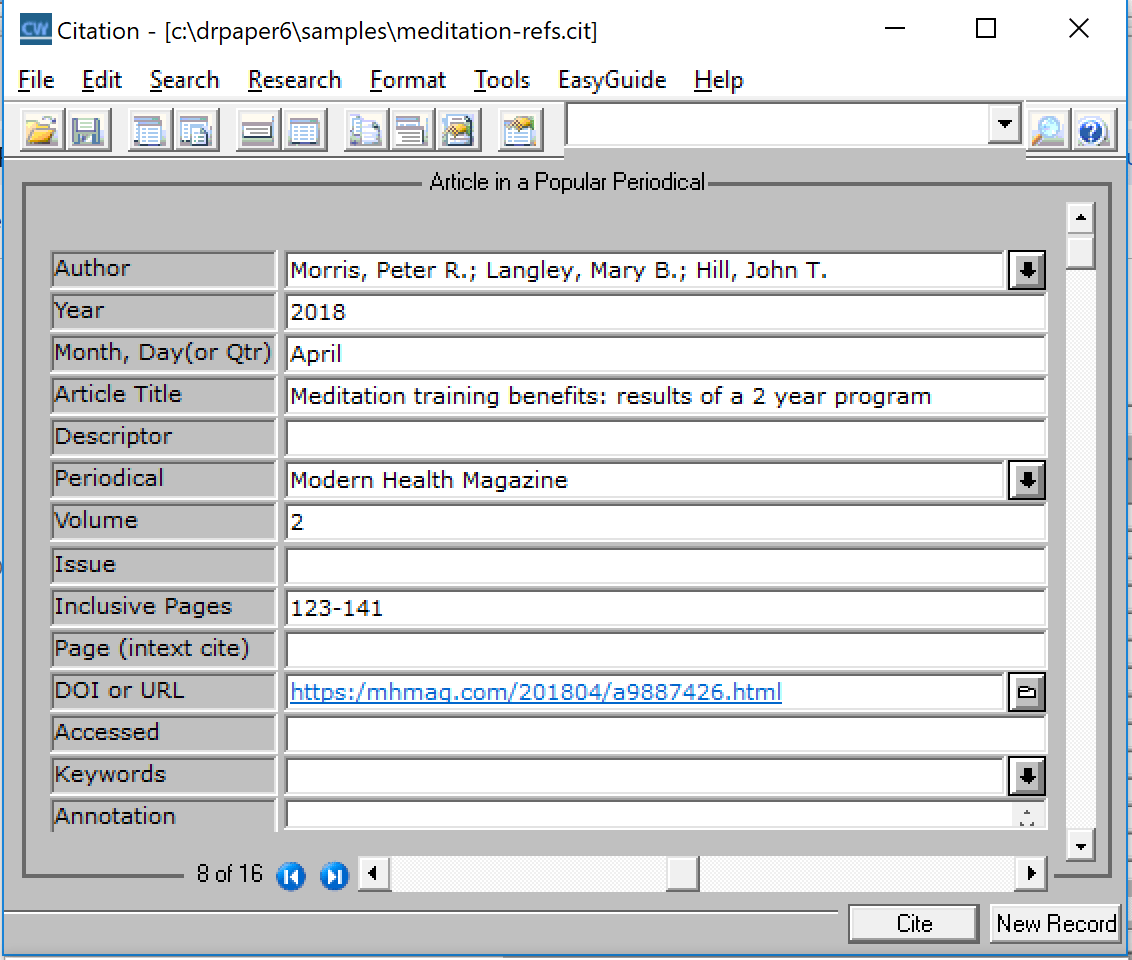Click the clipboard icon left of search box
Image resolution: width=1132 pixels, height=960 pixels.
(519, 131)
